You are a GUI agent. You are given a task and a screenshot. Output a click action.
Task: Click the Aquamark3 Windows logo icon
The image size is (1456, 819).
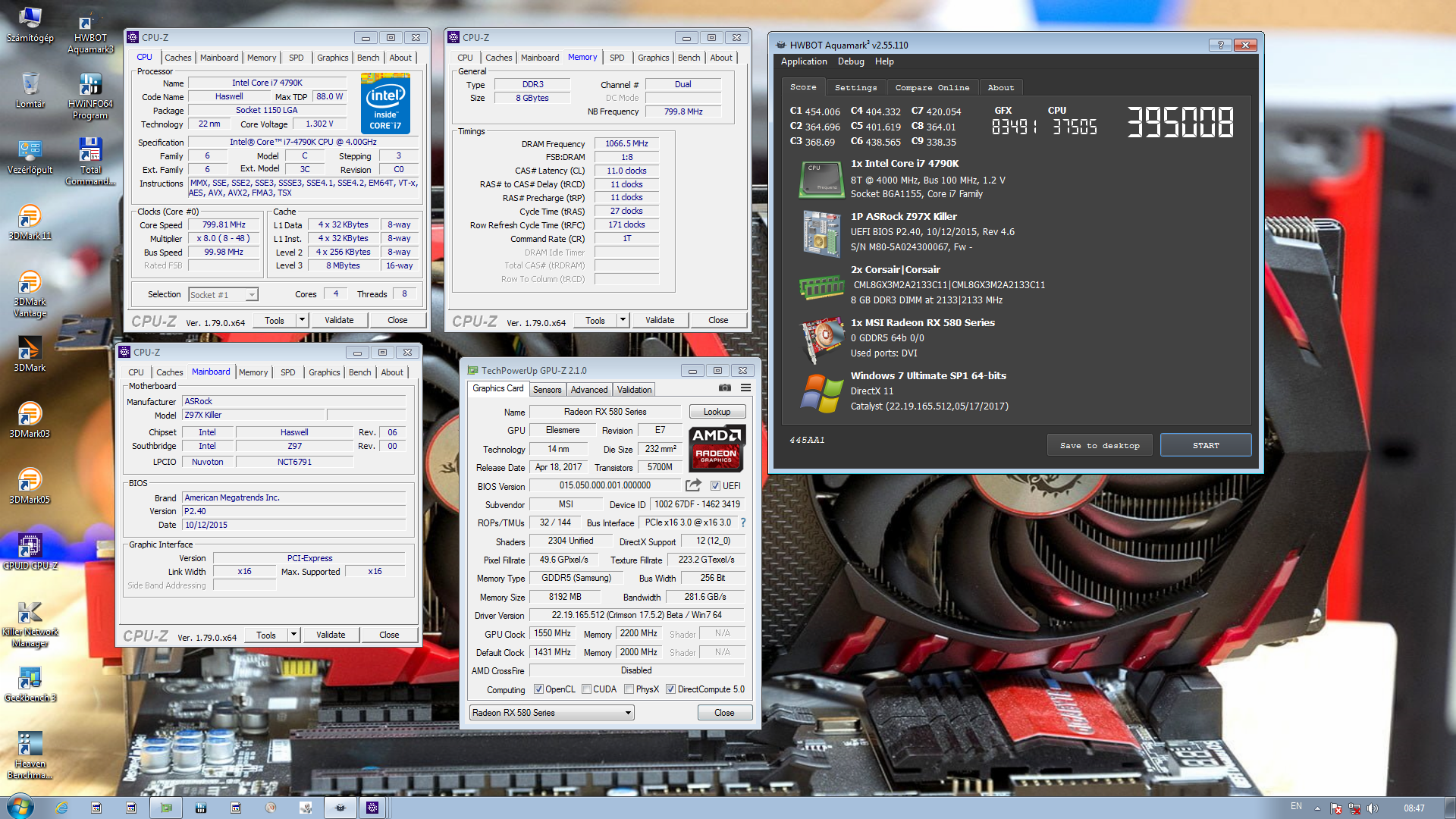pyautogui.click(x=822, y=393)
